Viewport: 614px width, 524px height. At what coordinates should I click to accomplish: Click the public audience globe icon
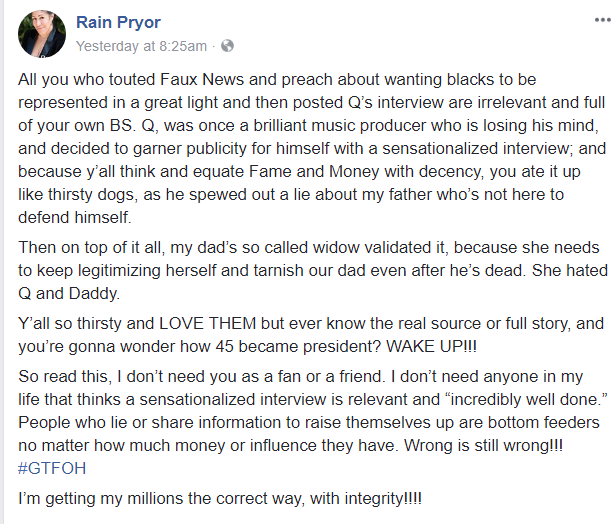pos(227,46)
